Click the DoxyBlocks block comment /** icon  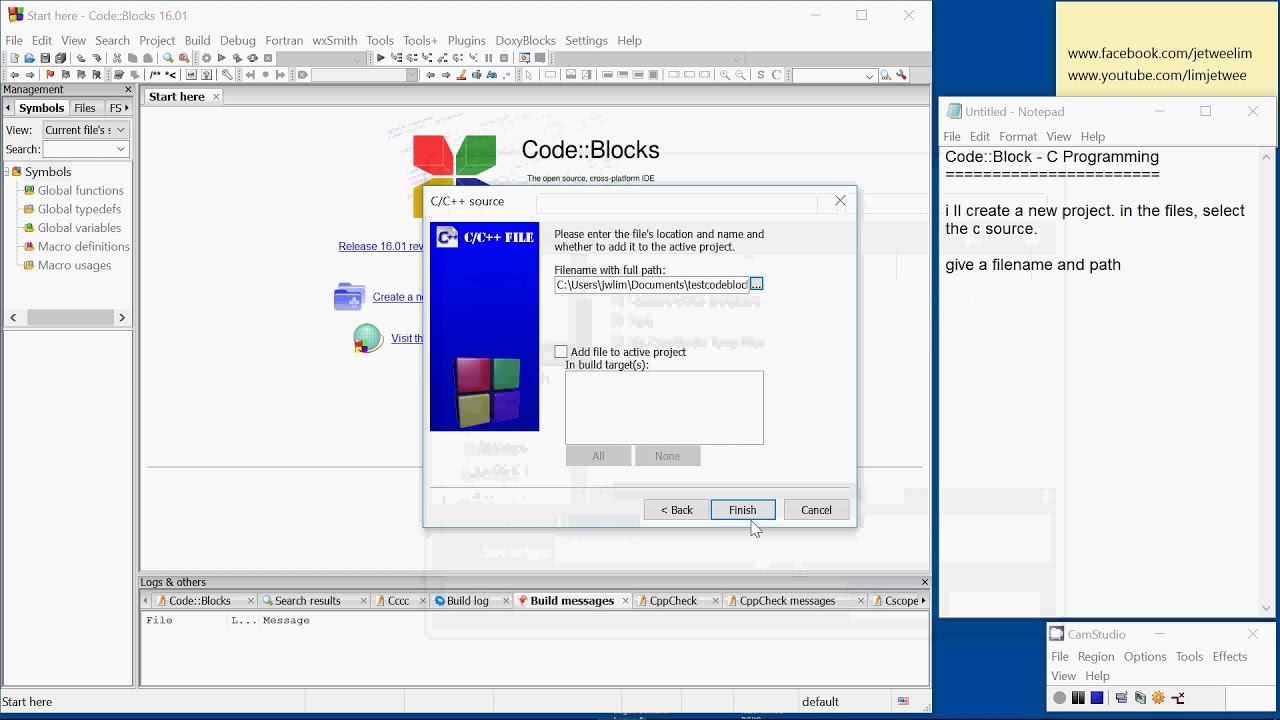coord(155,75)
